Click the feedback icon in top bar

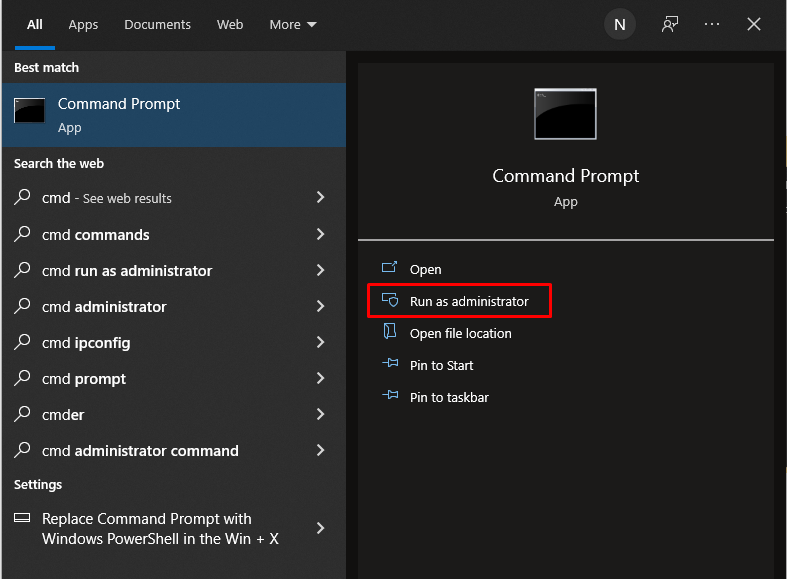[x=670, y=25]
